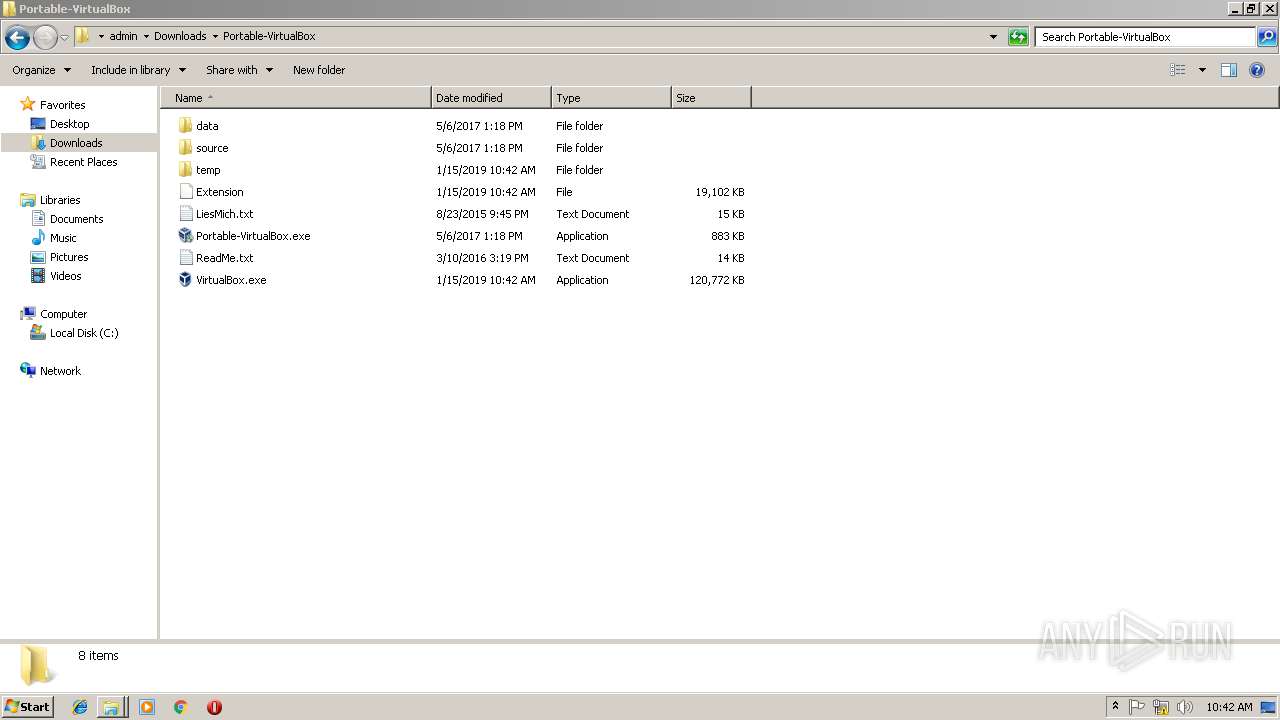Open the Organize menu
1280x720 pixels.
coord(42,70)
